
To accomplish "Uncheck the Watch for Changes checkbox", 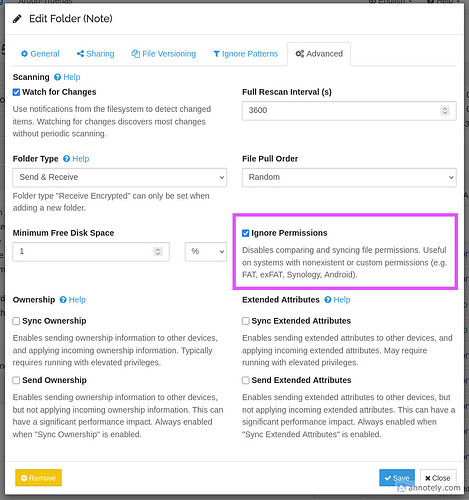I will click(x=16, y=92).
